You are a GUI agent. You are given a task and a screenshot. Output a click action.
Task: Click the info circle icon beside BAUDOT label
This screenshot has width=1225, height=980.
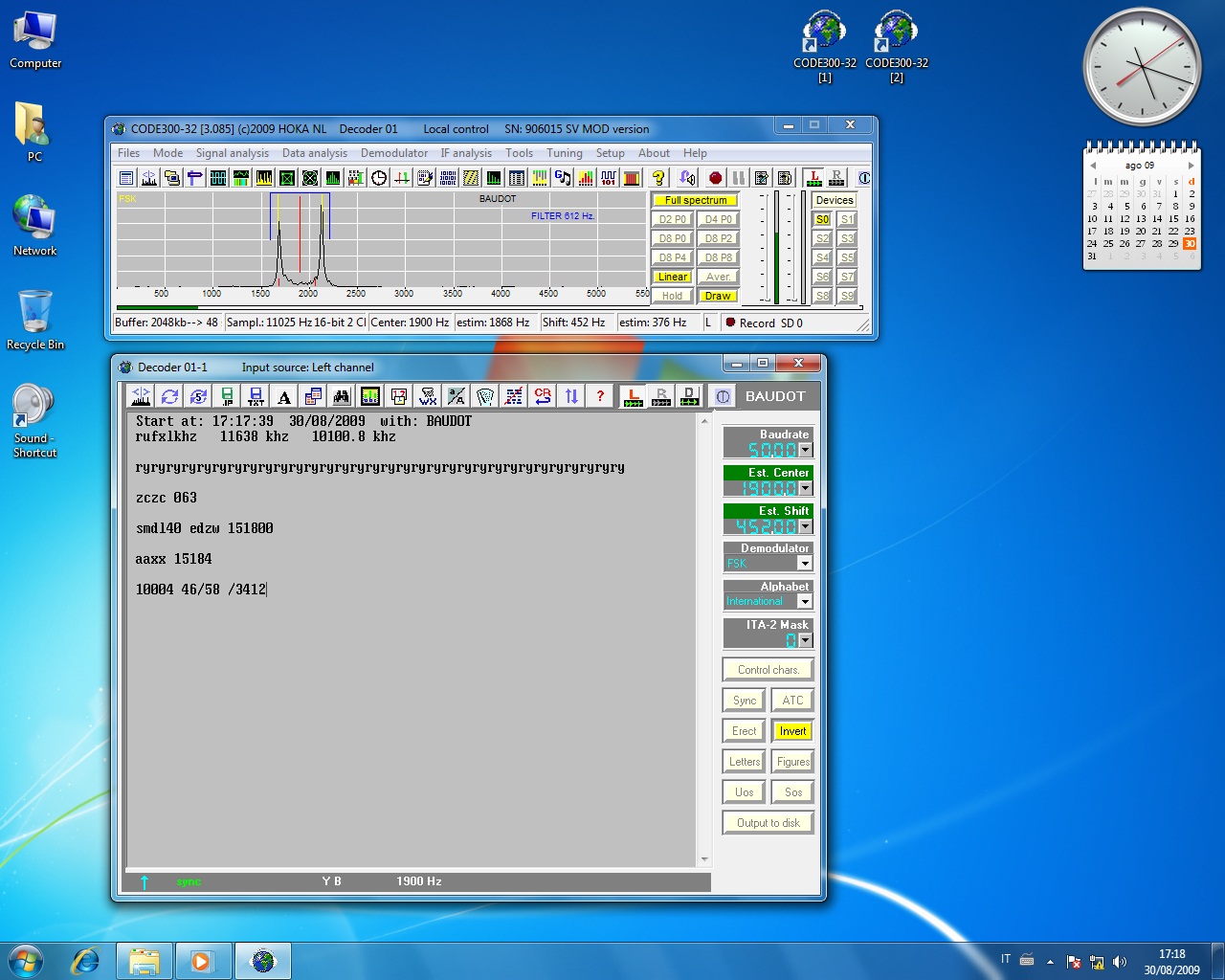[723, 396]
